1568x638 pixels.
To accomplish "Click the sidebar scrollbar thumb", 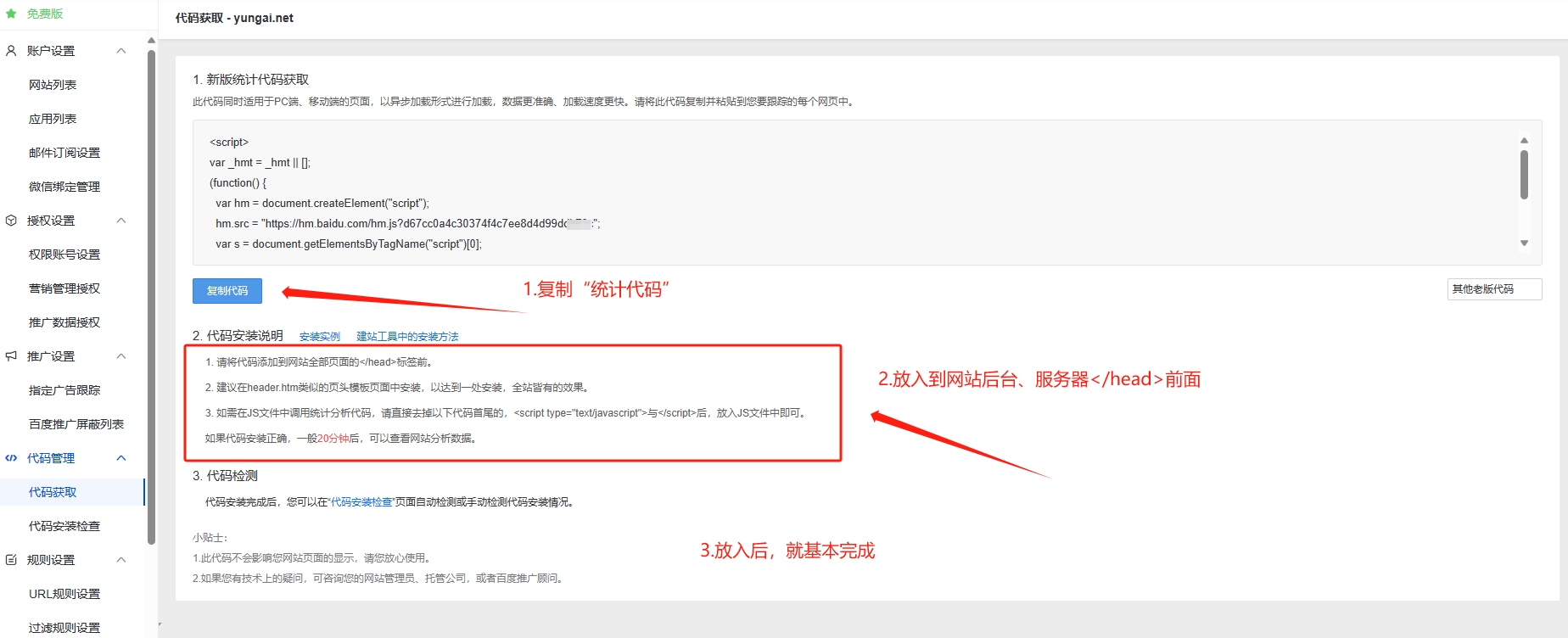I will coord(151,297).
